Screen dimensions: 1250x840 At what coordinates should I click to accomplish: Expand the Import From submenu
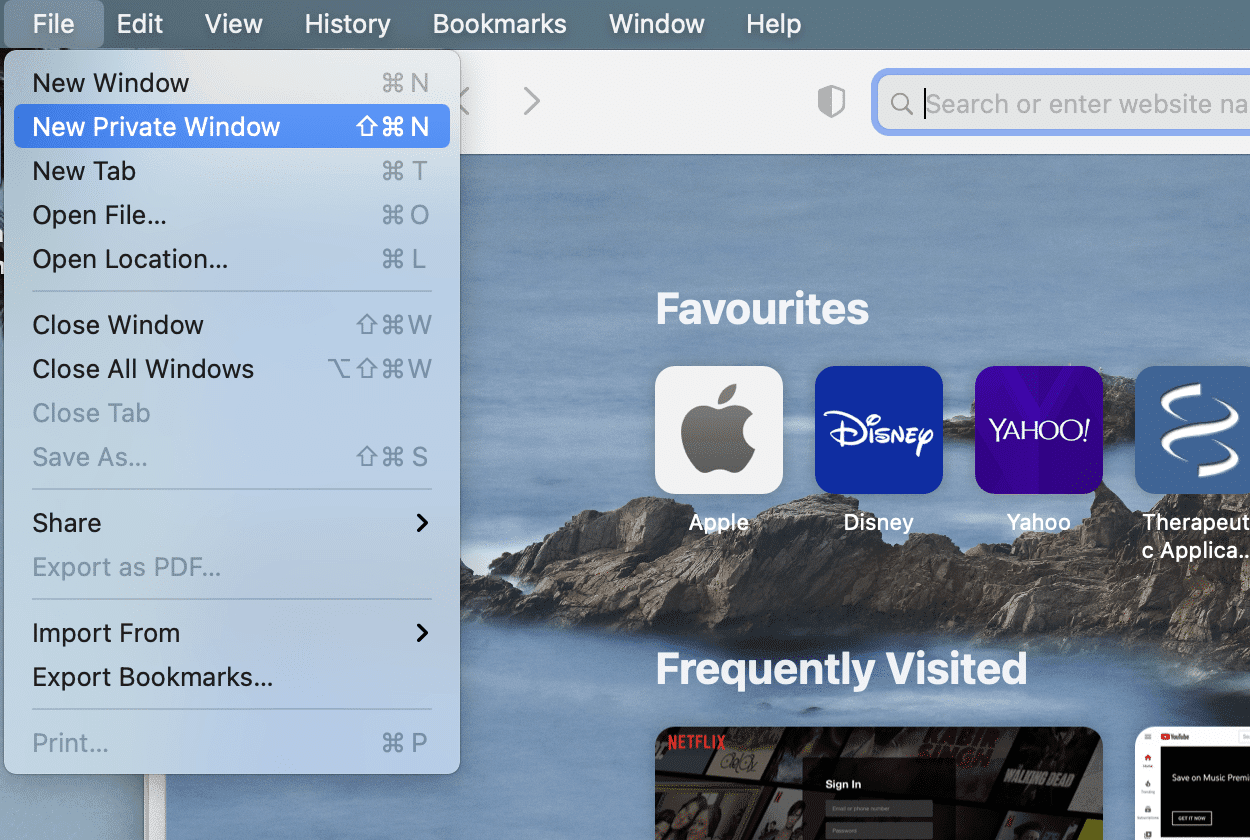[232, 633]
